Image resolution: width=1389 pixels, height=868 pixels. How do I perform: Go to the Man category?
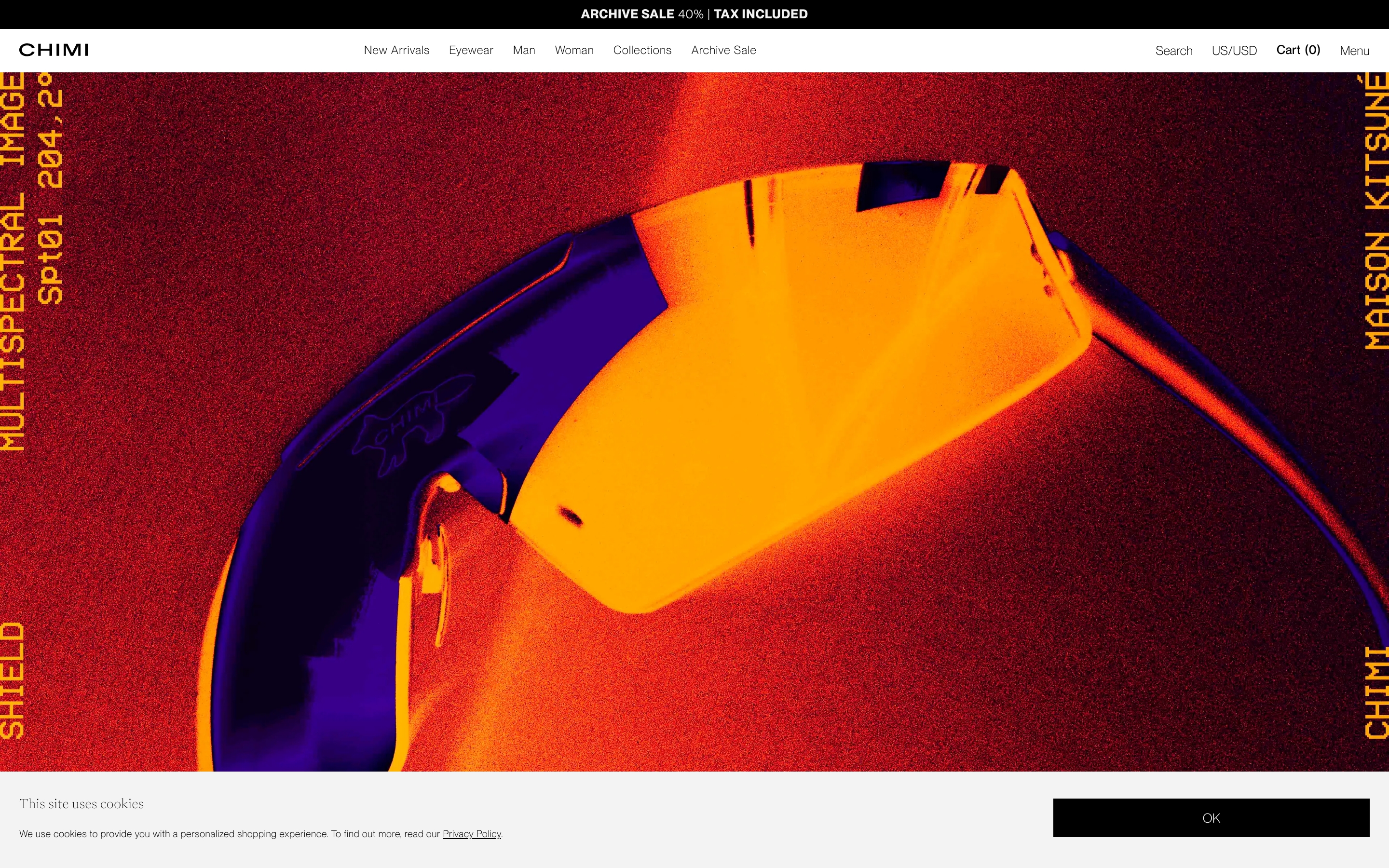(x=523, y=50)
